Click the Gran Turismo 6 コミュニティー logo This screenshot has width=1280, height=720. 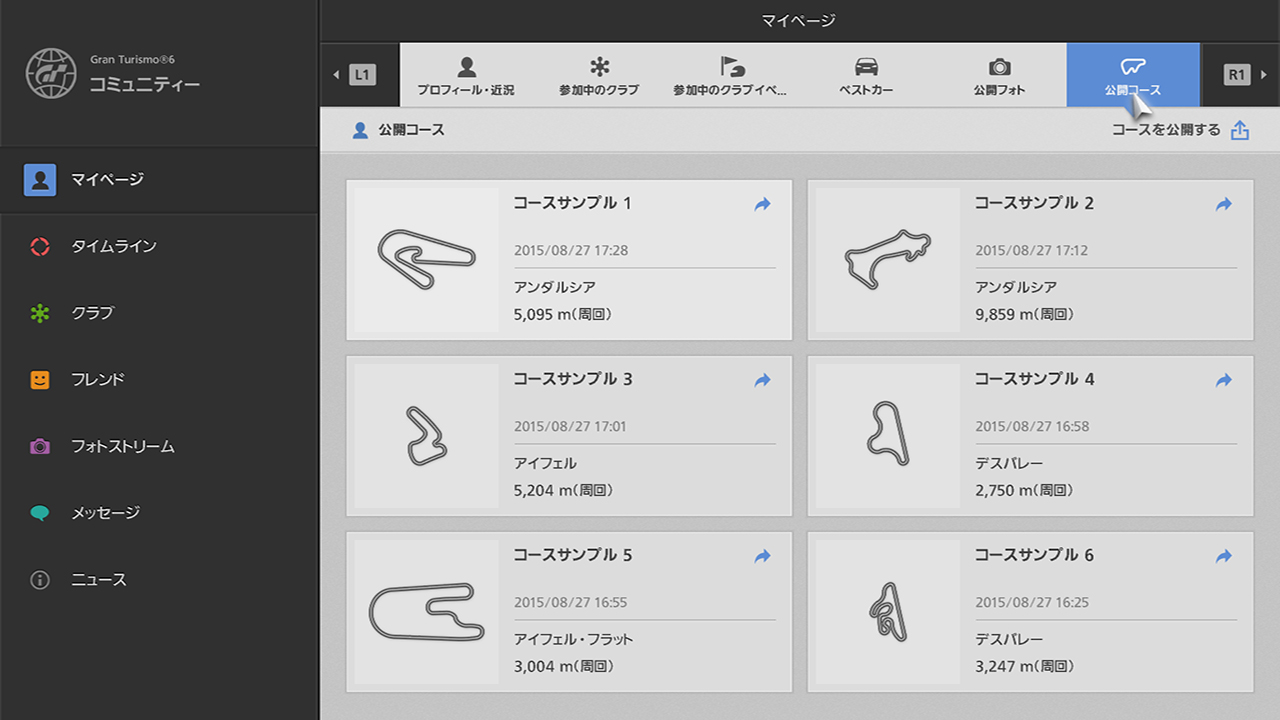click(114, 73)
